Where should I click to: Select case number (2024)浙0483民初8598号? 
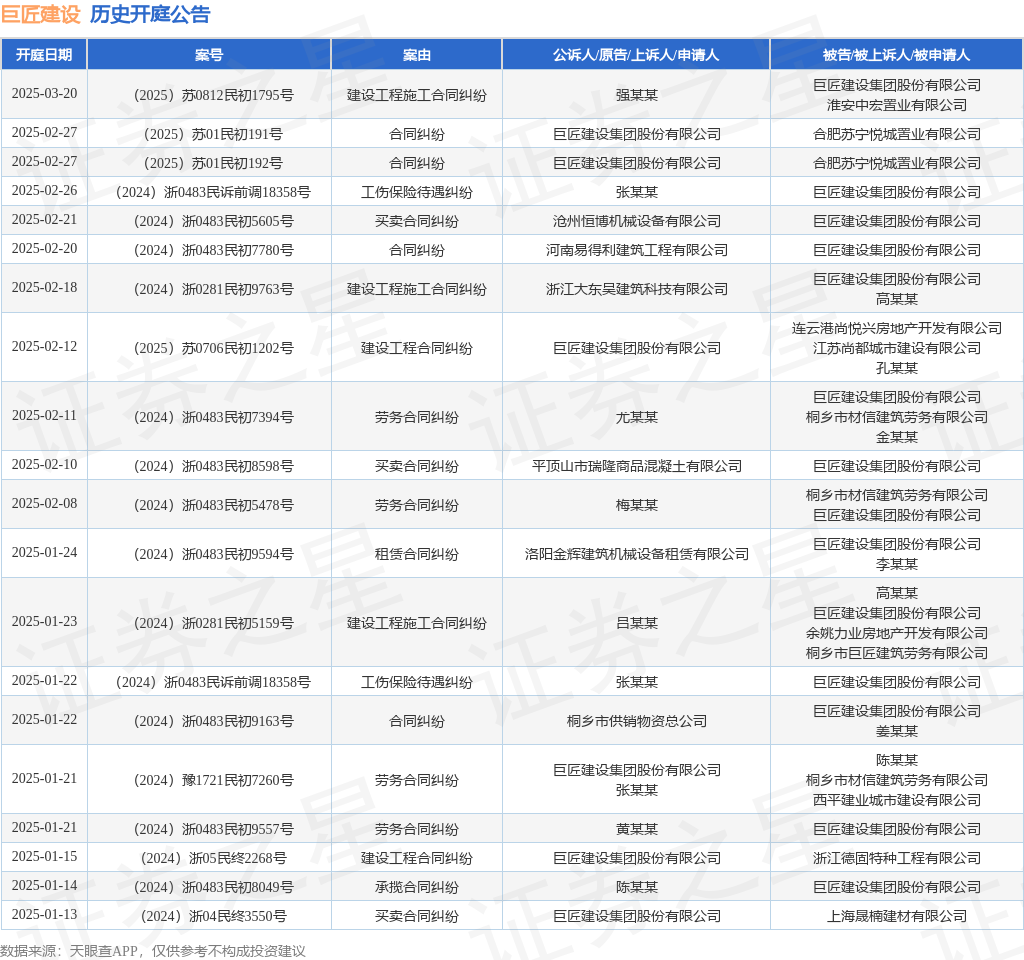pos(214,466)
